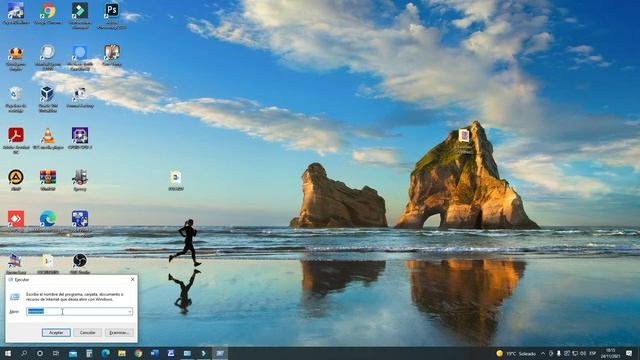Expand the Abrir combo box dropdown arrow
This screenshot has width=640, height=360.
click(x=130, y=311)
